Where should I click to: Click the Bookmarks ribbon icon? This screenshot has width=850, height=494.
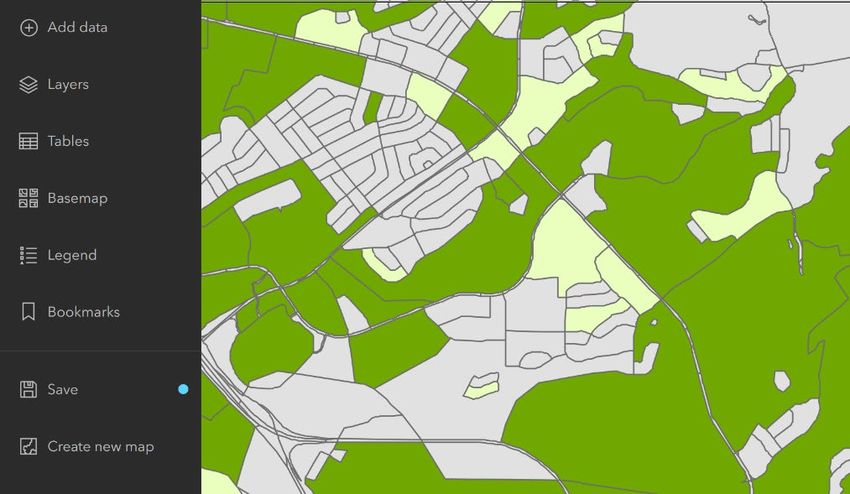pos(29,312)
